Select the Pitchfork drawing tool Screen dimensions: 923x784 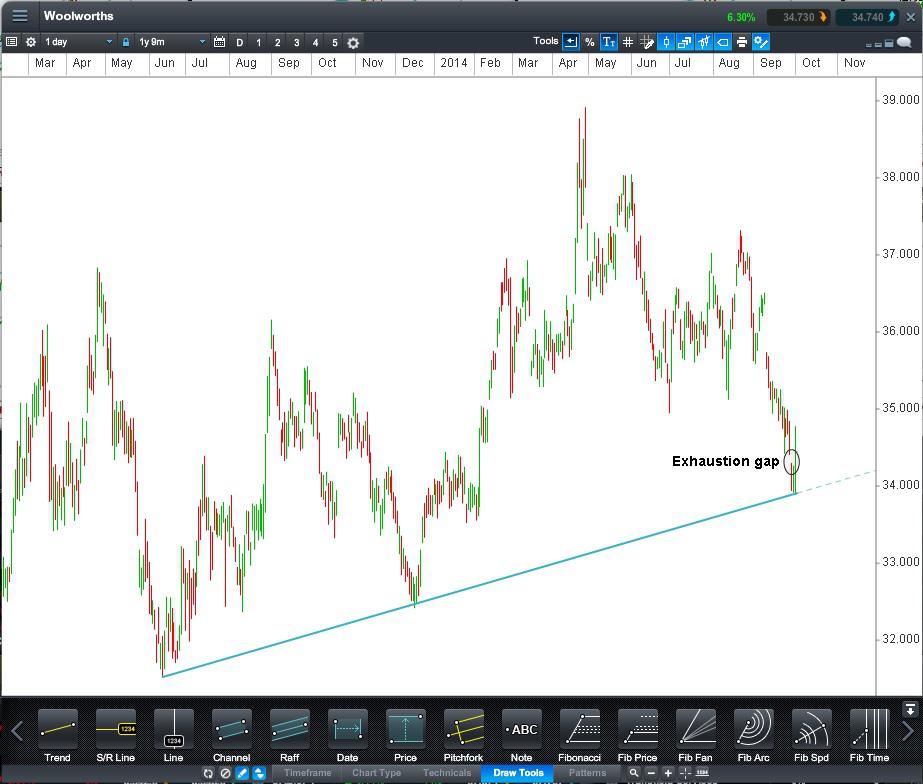[x=463, y=735]
